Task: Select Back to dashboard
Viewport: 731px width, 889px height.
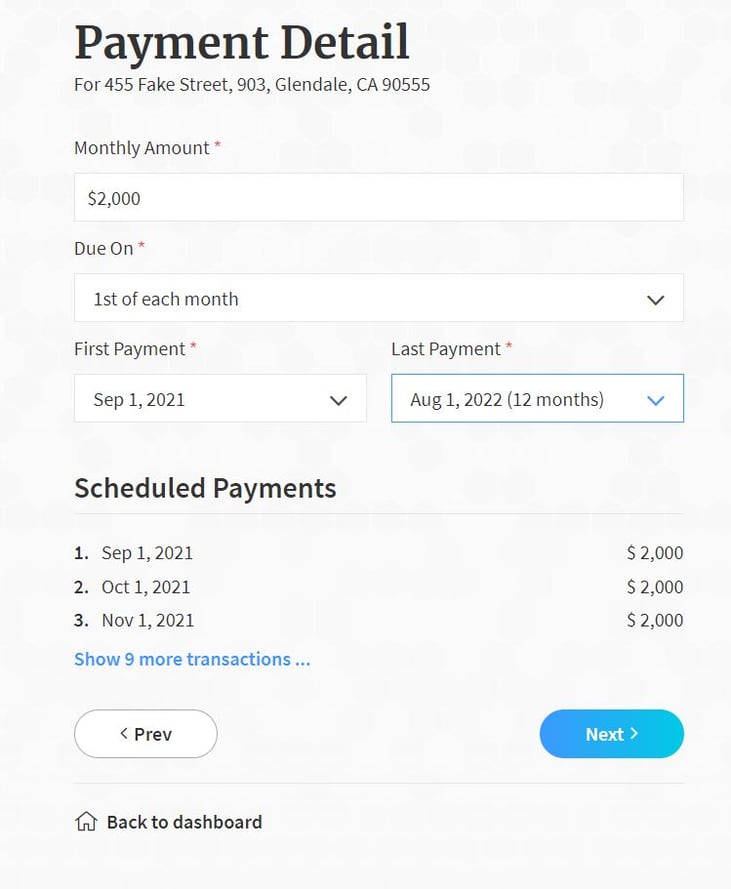Action: pyautogui.click(x=183, y=821)
